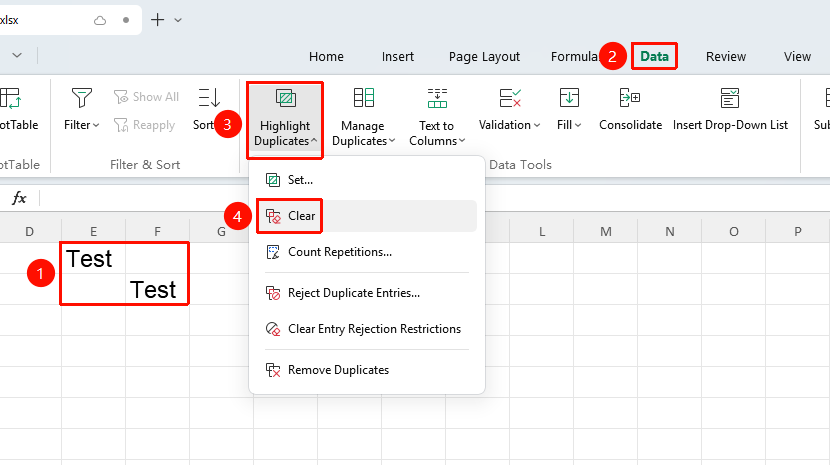Switch to Page Layout tab
Image resolution: width=830 pixels, height=465 pixels.
tap(484, 57)
